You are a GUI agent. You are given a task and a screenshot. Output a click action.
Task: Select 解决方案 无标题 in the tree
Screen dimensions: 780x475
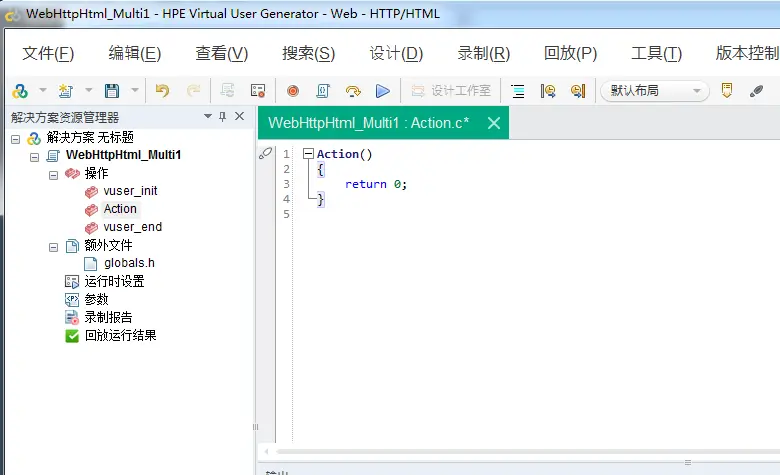90,137
